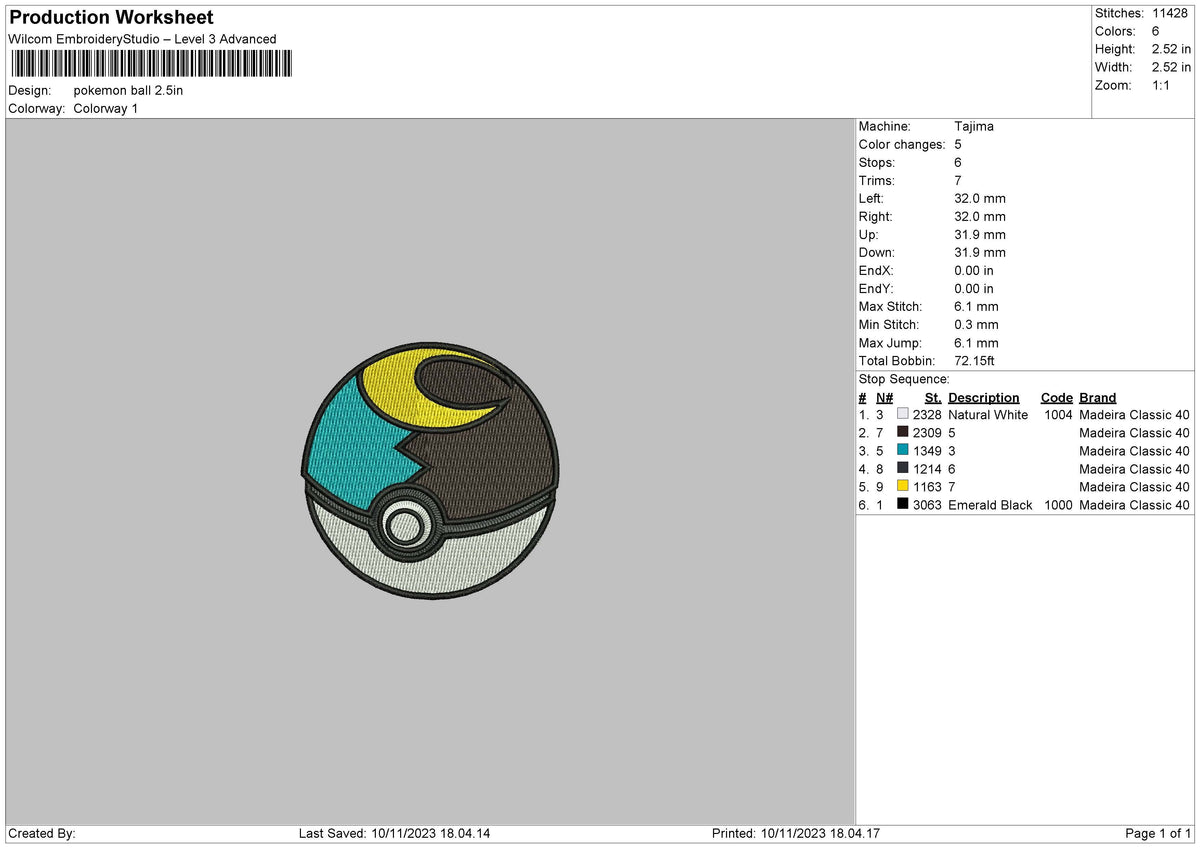Click the dark brown 2309 color swatch

click(x=903, y=432)
